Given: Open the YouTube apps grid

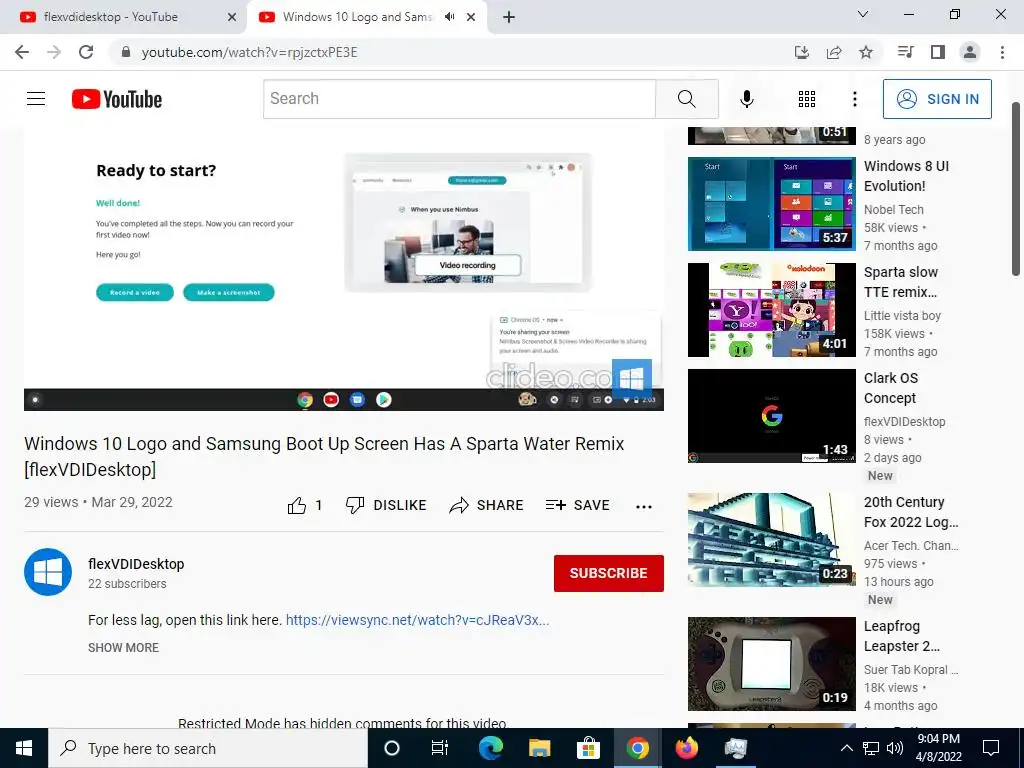Looking at the screenshot, I should click(807, 99).
